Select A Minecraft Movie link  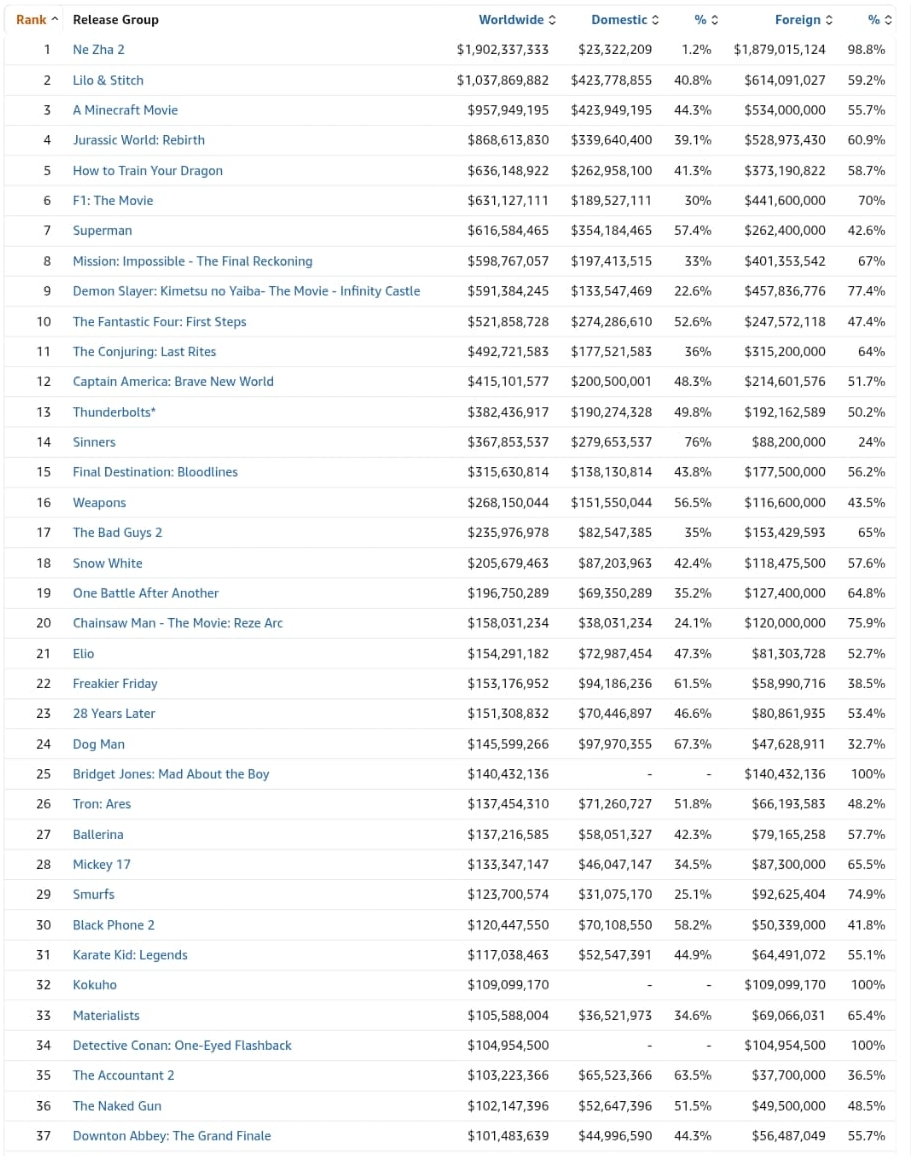[x=125, y=110]
